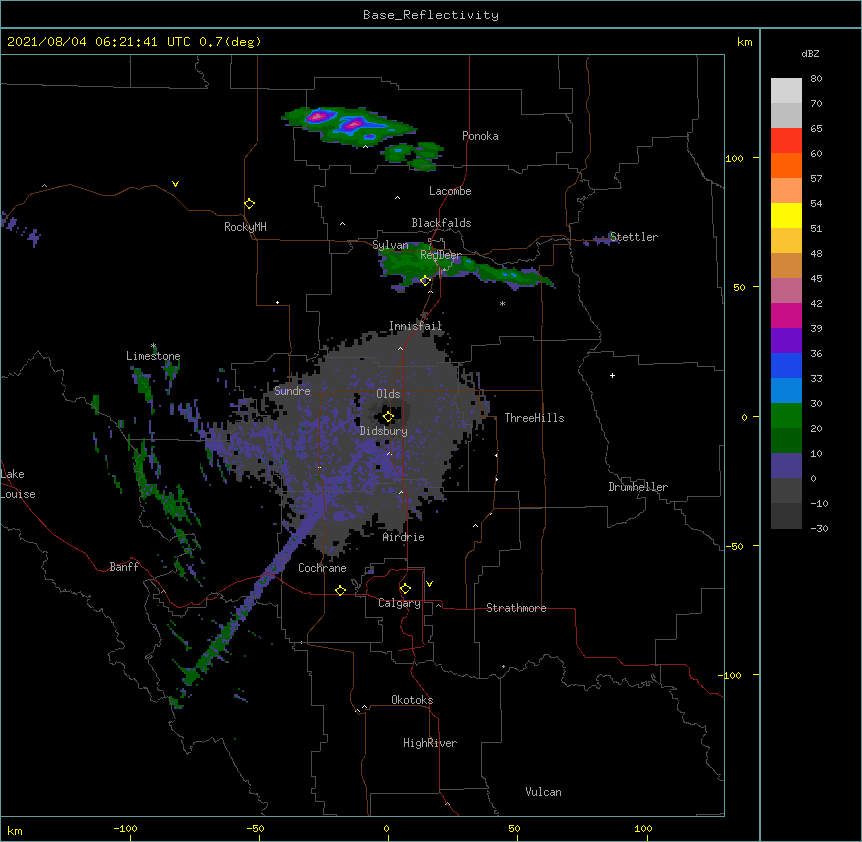Click the Banff label
The image size is (862, 842).
(x=124, y=567)
